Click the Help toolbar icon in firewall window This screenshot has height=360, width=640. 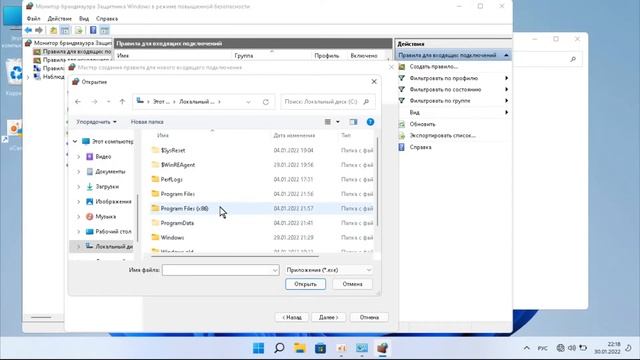tap(93, 30)
